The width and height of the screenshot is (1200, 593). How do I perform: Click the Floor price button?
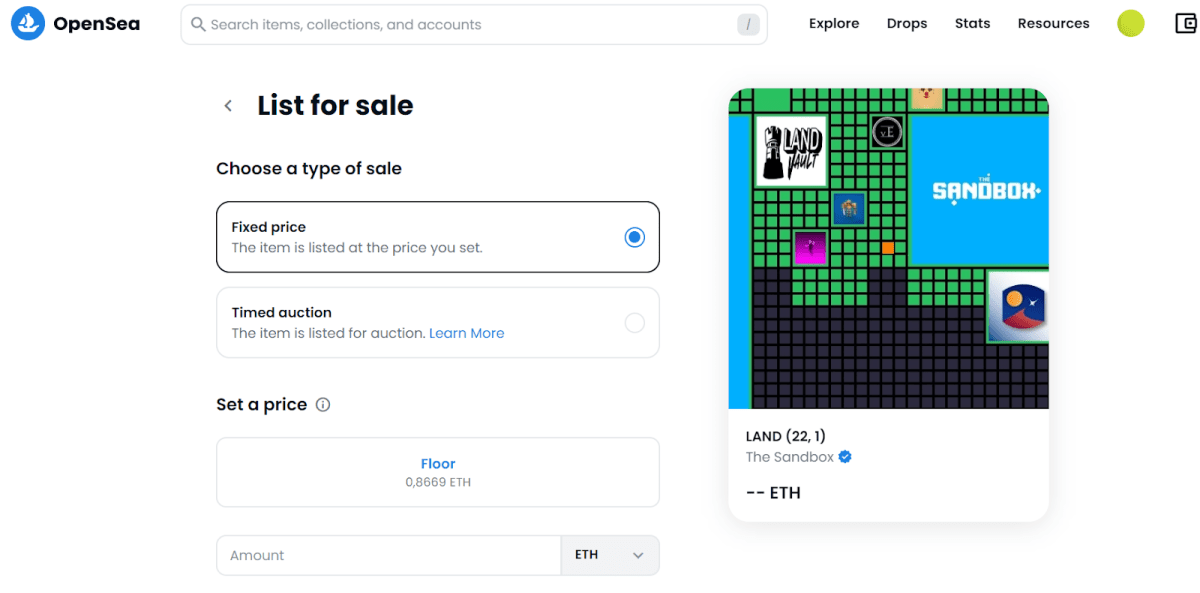tap(438, 472)
